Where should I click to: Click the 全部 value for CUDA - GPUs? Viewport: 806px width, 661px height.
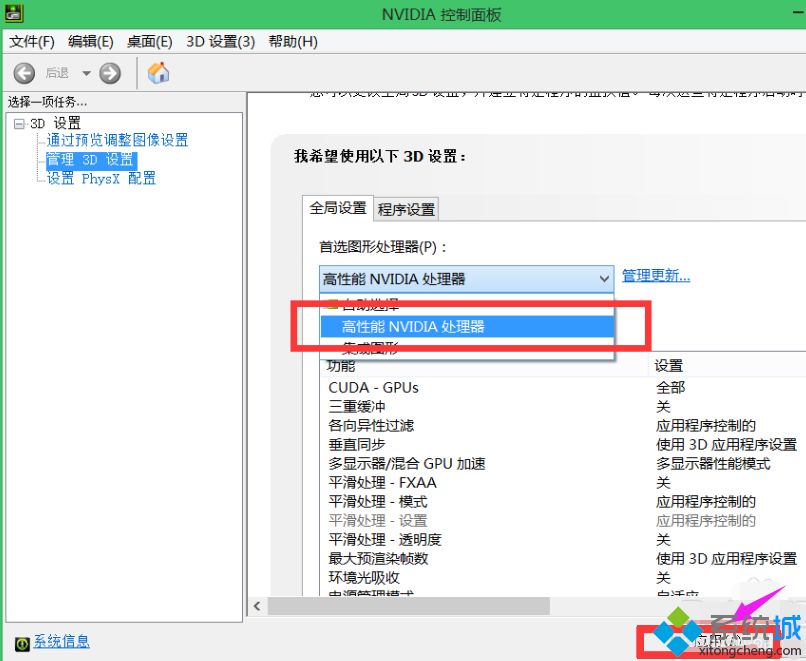click(x=670, y=388)
